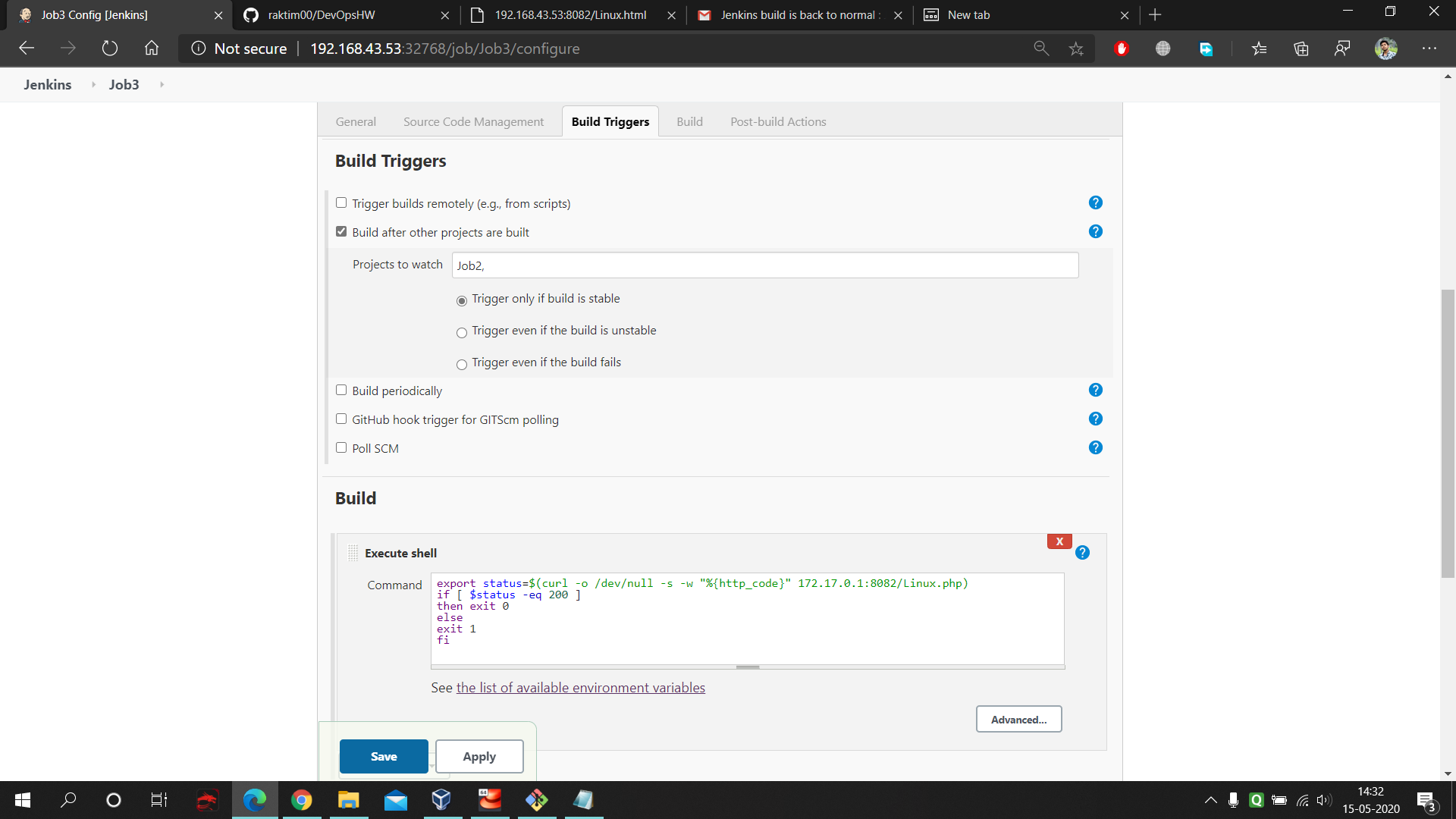Open help for Execute shell step
The image size is (1456, 819).
[1082, 553]
